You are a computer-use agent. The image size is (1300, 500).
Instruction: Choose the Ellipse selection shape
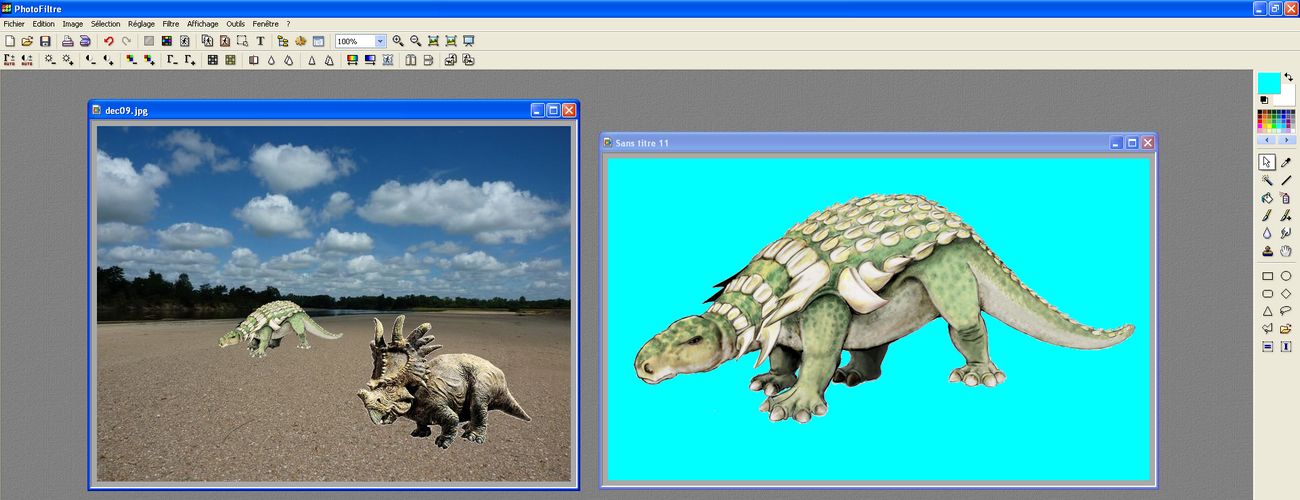1286,276
